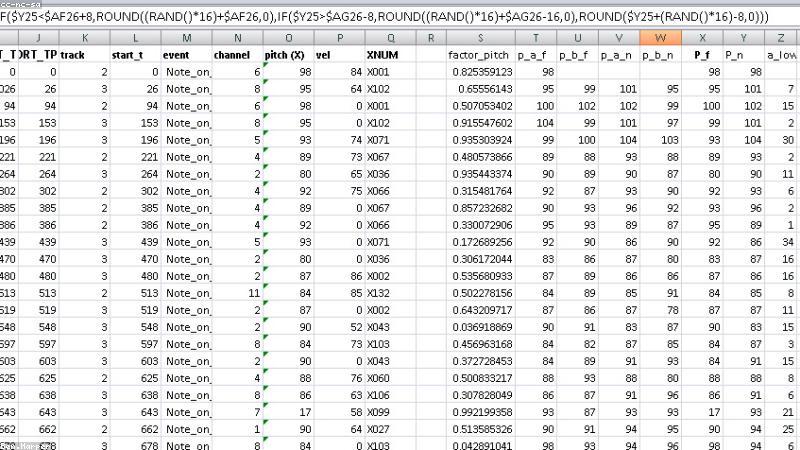Click p_b_n cell with value 103

[x=661, y=140]
